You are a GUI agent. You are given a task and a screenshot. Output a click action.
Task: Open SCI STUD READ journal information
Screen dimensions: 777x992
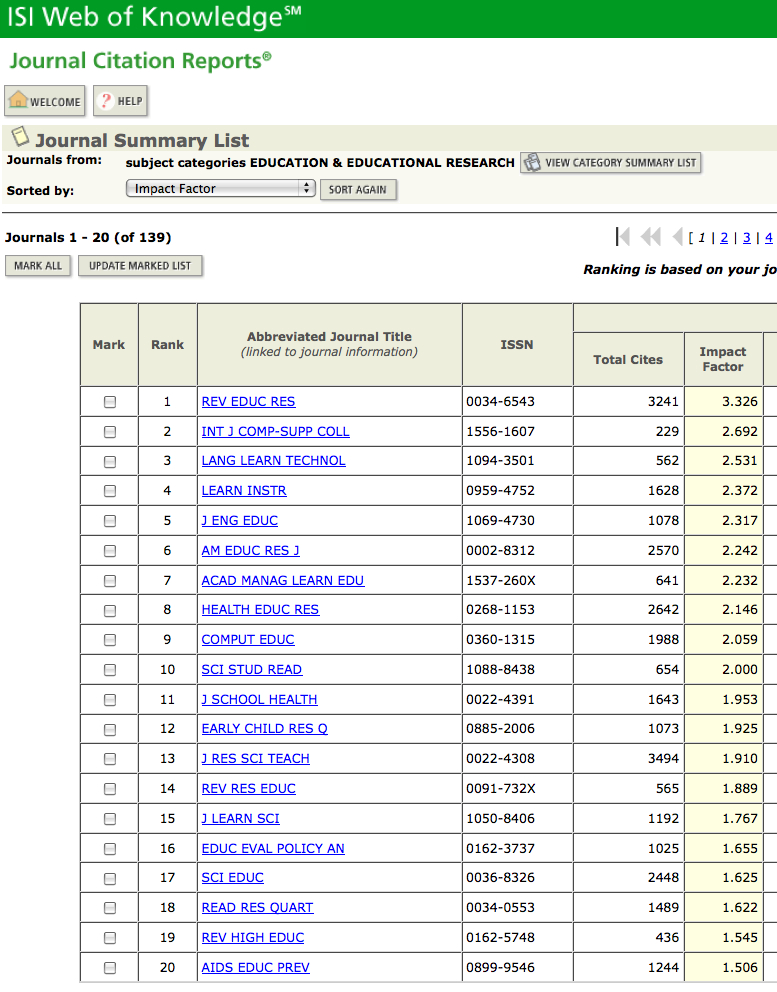click(x=251, y=669)
